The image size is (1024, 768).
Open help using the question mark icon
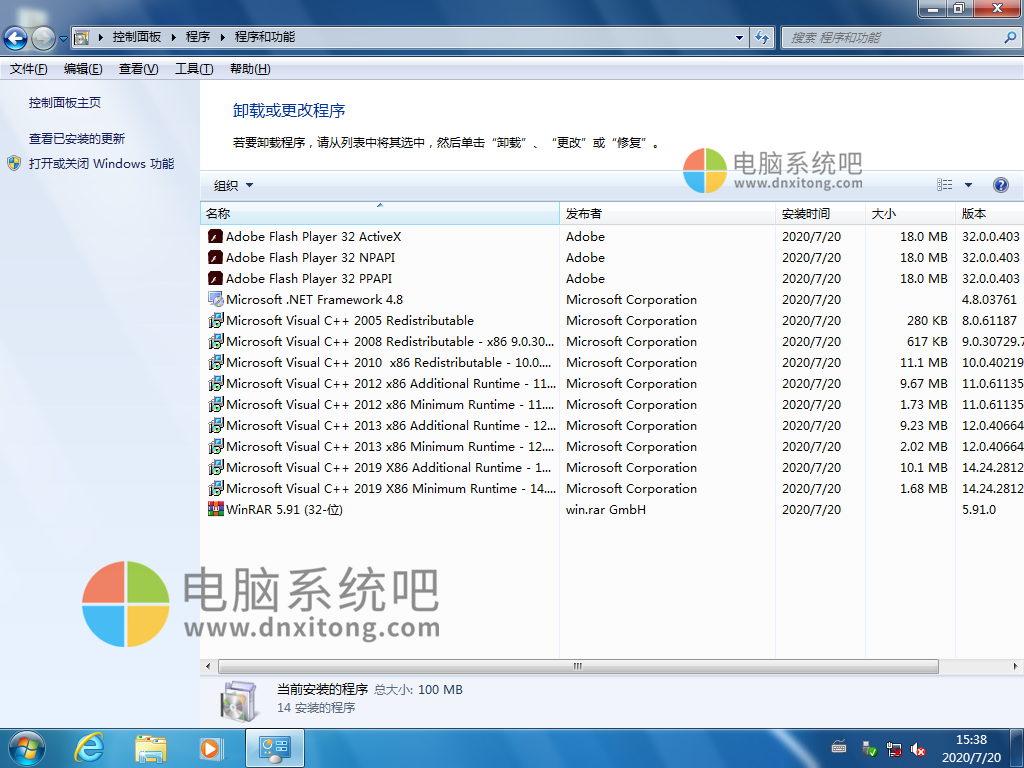(x=1002, y=185)
